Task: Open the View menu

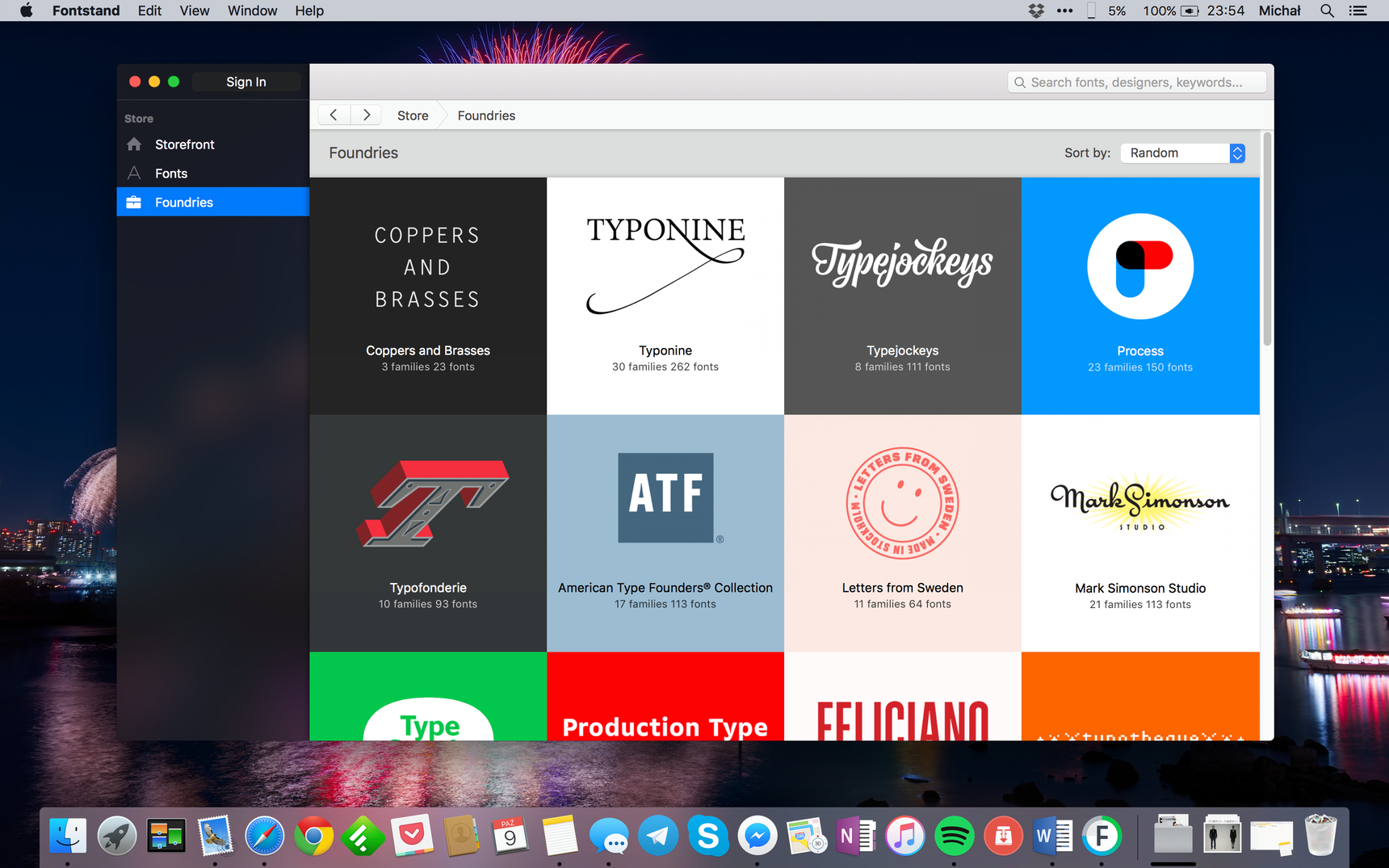Action: pyautogui.click(x=195, y=10)
